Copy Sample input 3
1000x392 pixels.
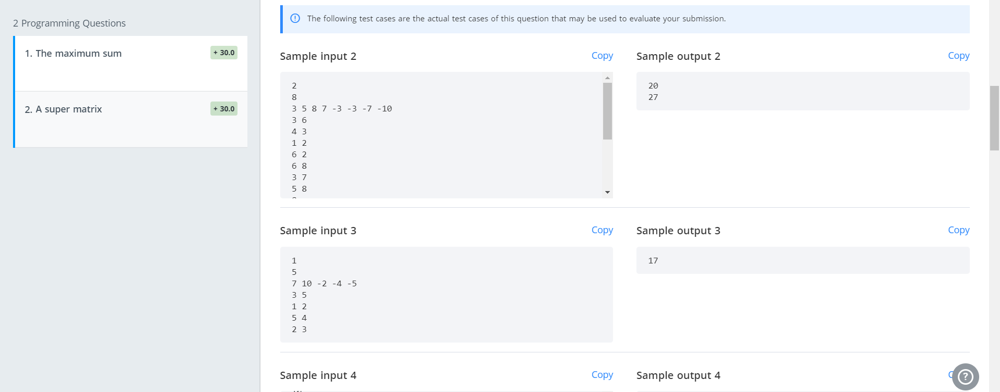(x=602, y=230)
